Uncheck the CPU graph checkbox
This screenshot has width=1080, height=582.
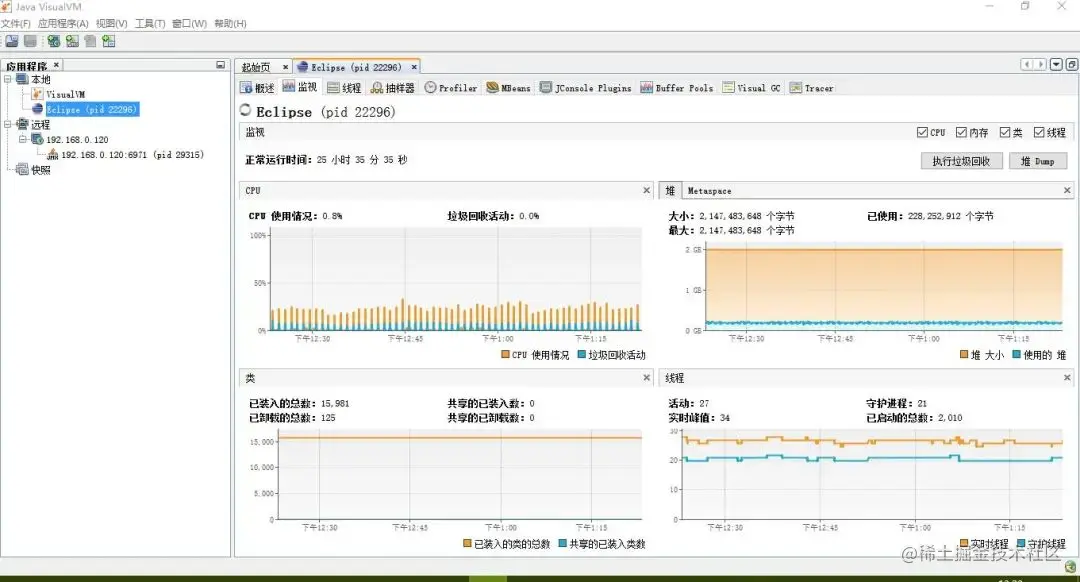(x=922, y=132)
